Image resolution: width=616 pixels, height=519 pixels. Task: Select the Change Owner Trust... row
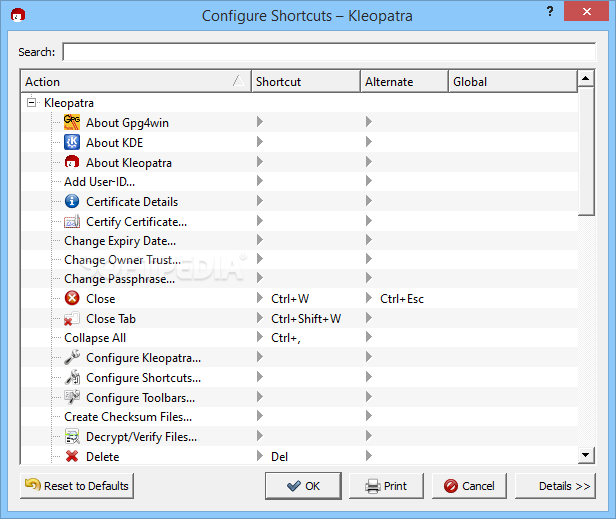300,260
